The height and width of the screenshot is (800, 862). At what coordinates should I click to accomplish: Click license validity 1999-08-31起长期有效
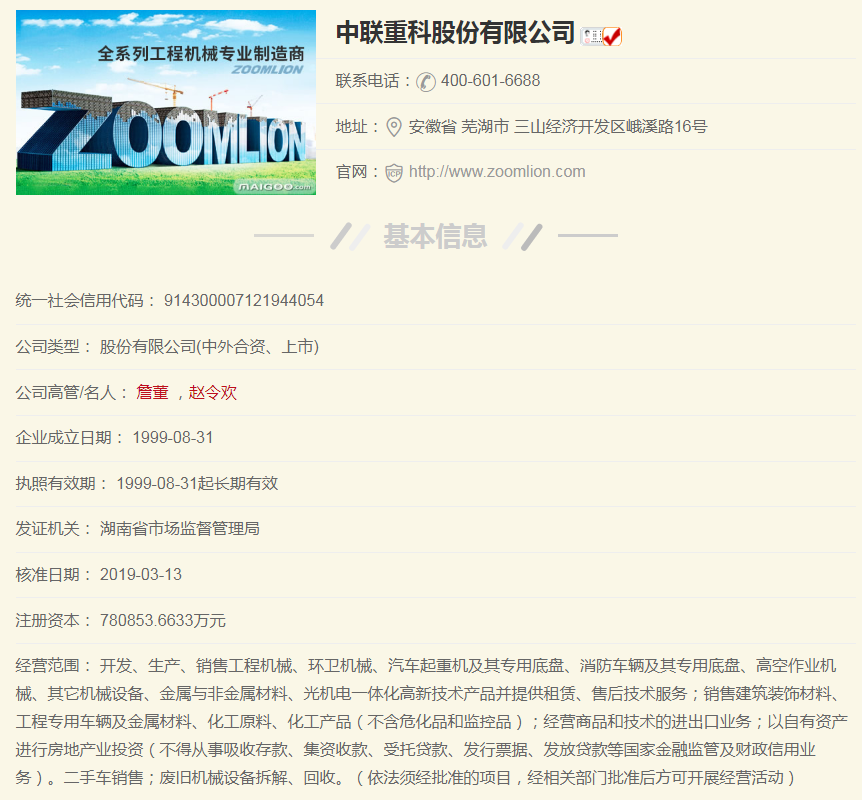tap(197, 483)
